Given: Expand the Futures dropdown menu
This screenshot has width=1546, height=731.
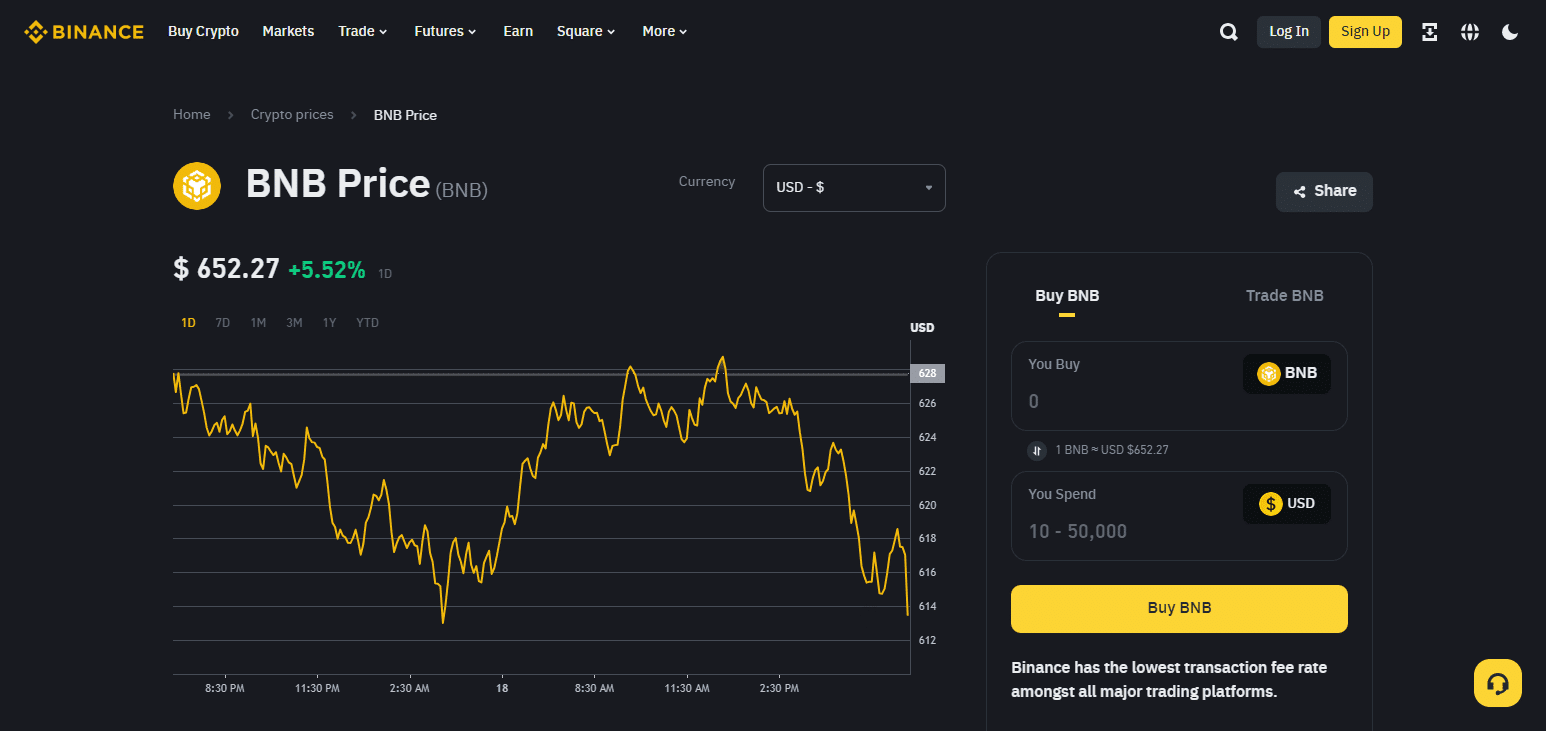Looking at the screenshot, I should [446, 31].
